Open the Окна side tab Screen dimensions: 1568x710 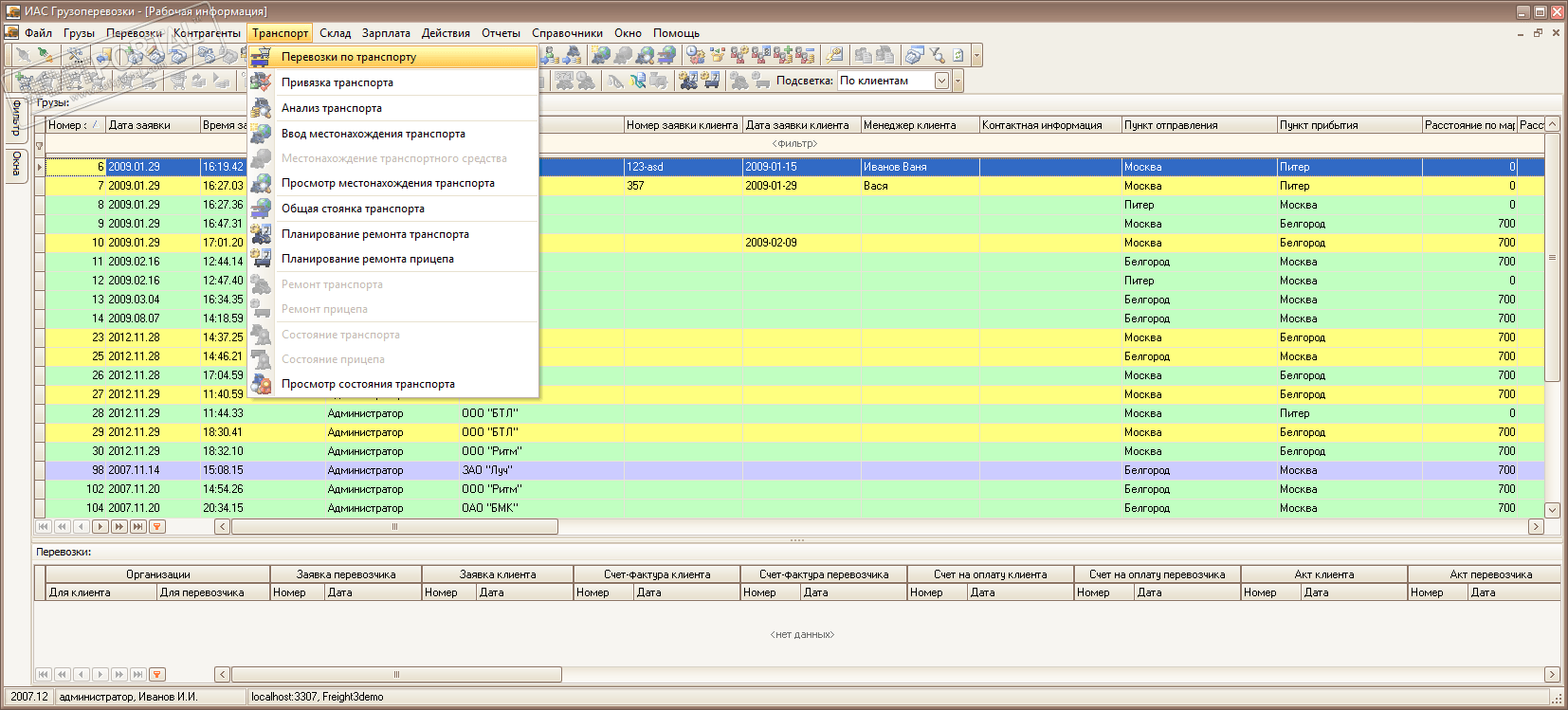16,165
